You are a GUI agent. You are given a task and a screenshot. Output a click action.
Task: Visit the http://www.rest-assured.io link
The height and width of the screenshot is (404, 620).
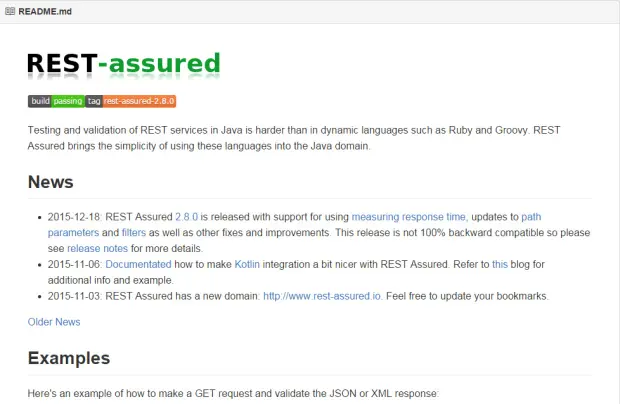coord(323,296)
